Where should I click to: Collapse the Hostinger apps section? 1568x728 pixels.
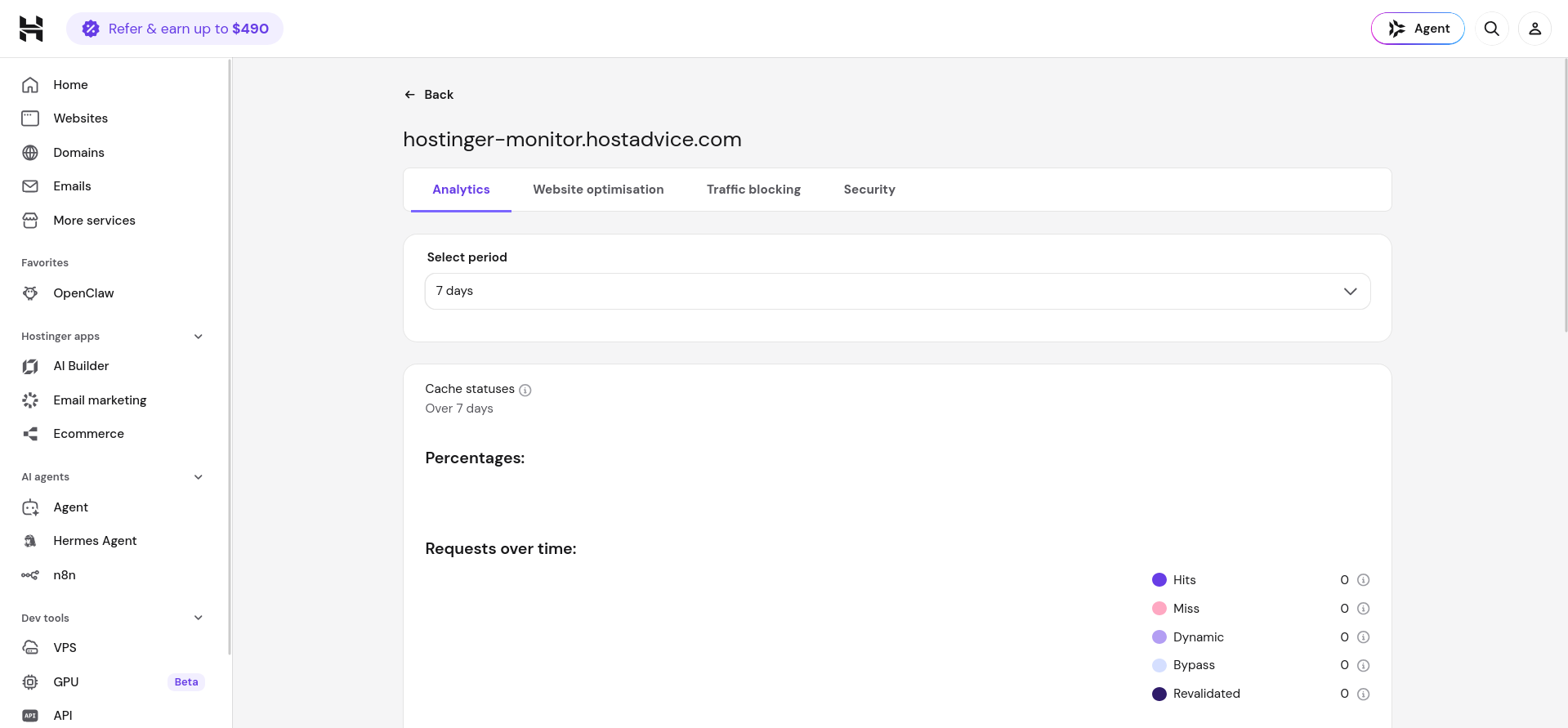click(199, 337)
